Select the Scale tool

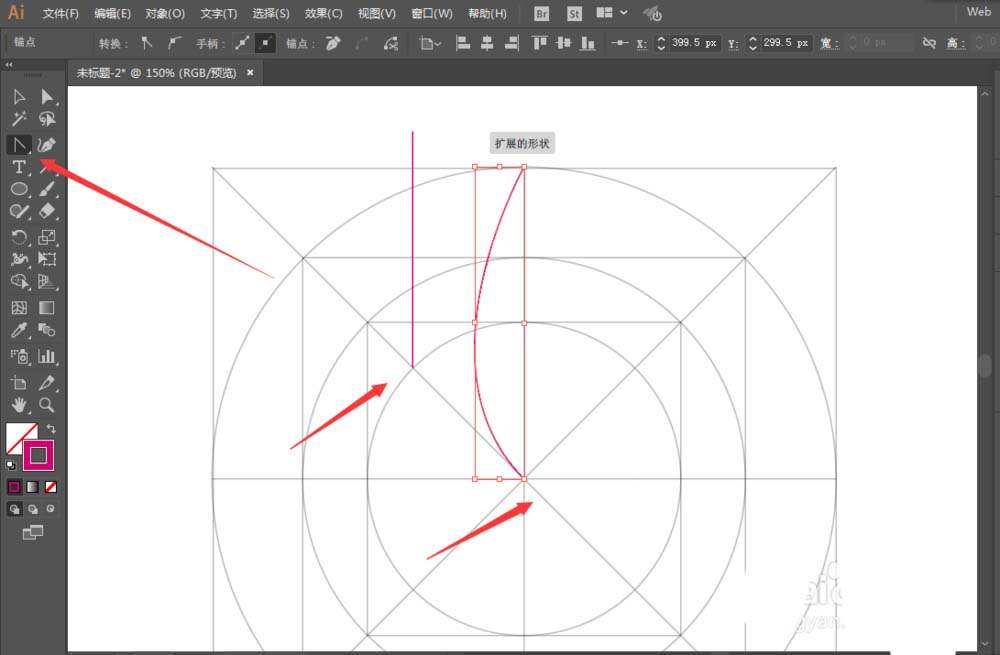pyautogui.click(x=47, y=237)
